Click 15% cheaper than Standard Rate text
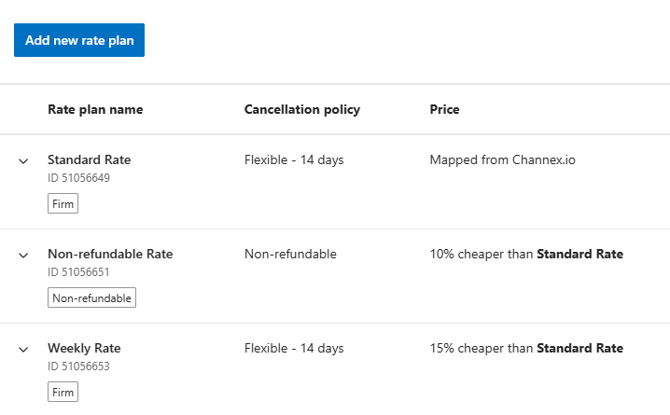 (x=526, y=348)
